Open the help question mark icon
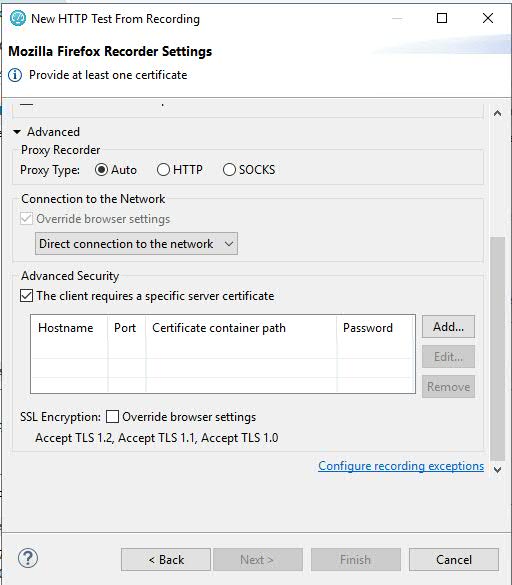The image size is (512, 585). (x=28, y=558)
